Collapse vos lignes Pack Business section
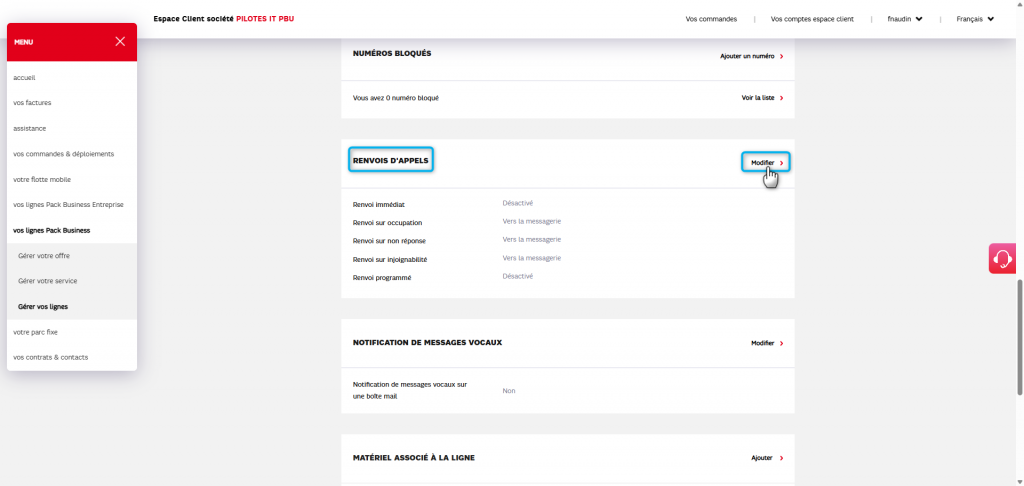This screenshot has width=1024, height=486. click(51, 230)
